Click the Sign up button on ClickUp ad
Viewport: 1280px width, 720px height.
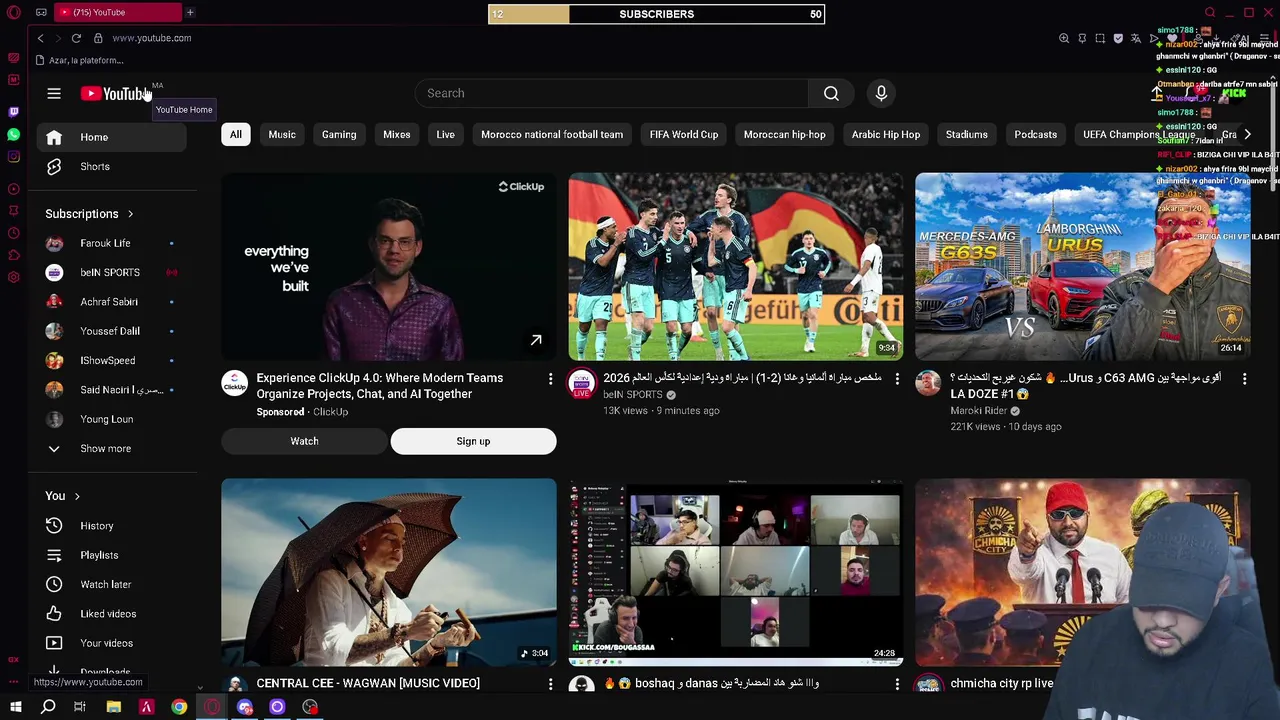click(473, 441)
